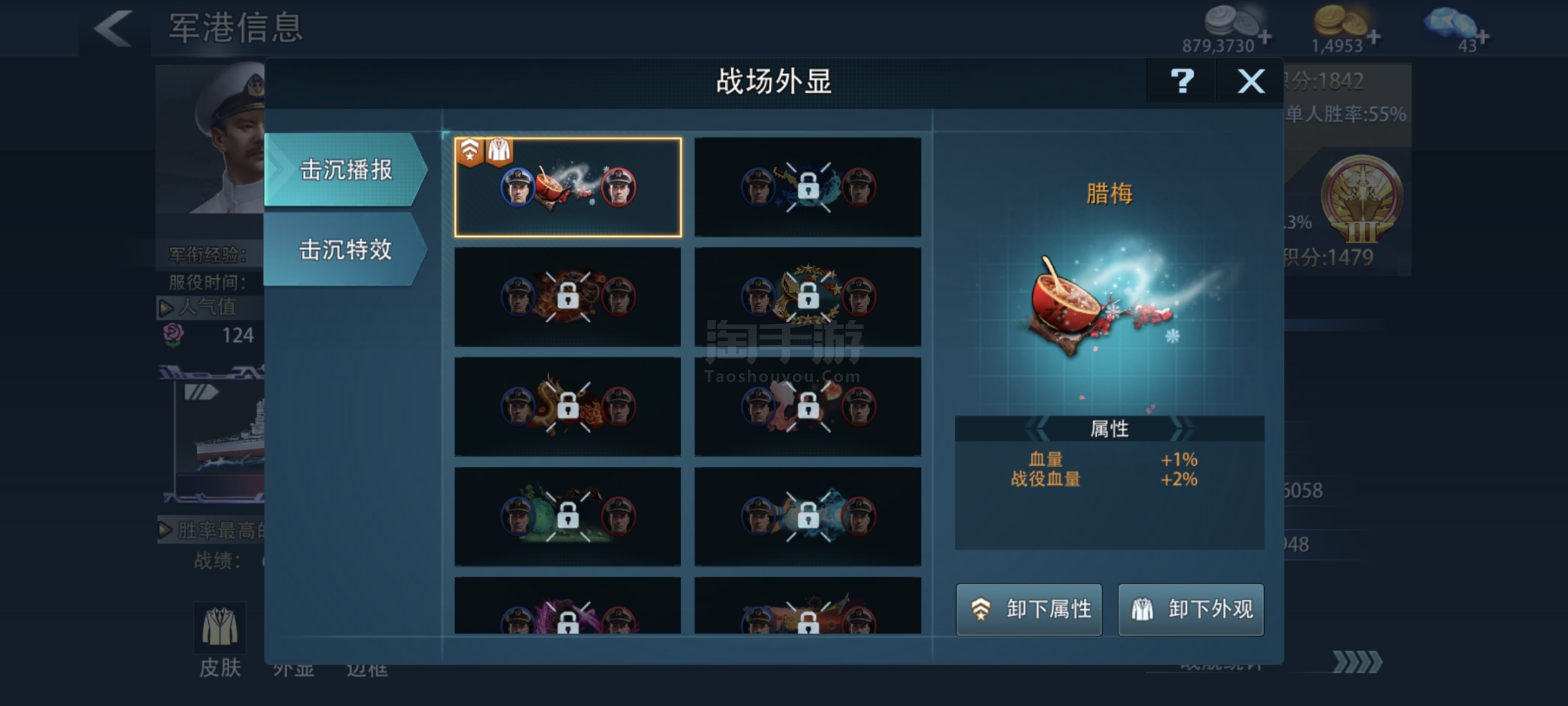Add diamonds with the plus icon
Screen dimensions: 1568x706
coord(1482,38)
